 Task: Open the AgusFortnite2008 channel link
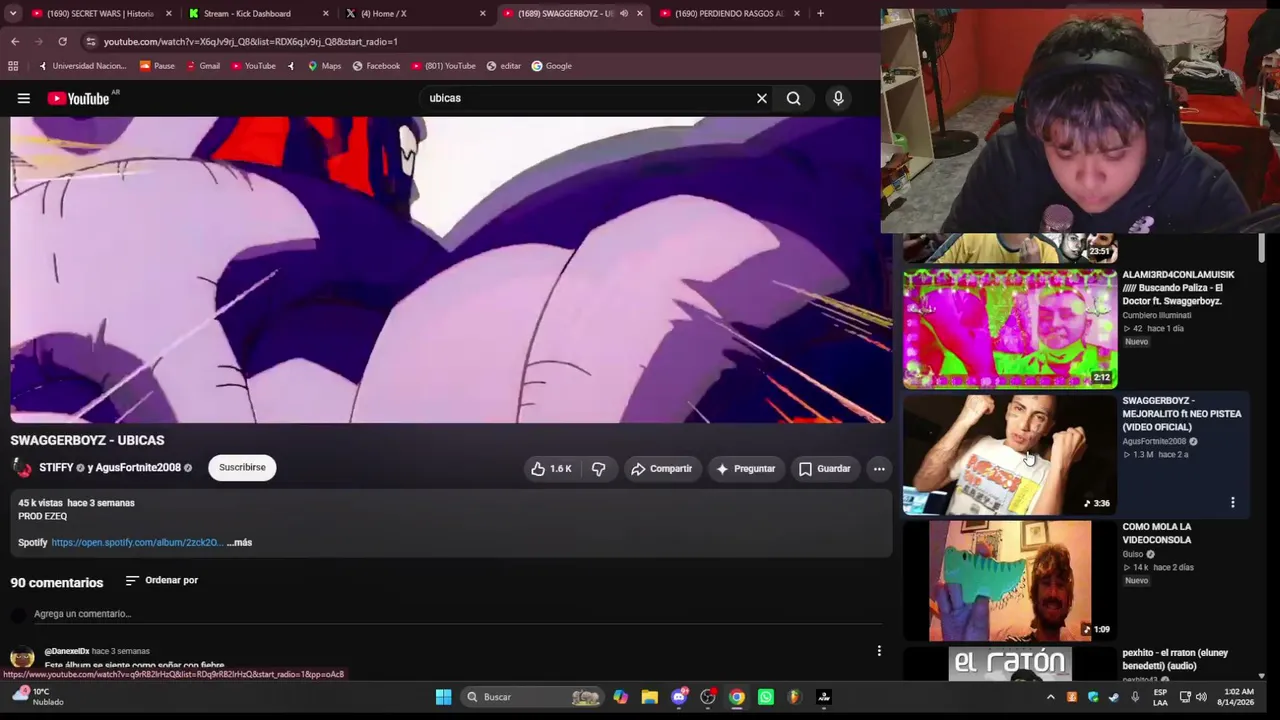(x=138, y=467)
